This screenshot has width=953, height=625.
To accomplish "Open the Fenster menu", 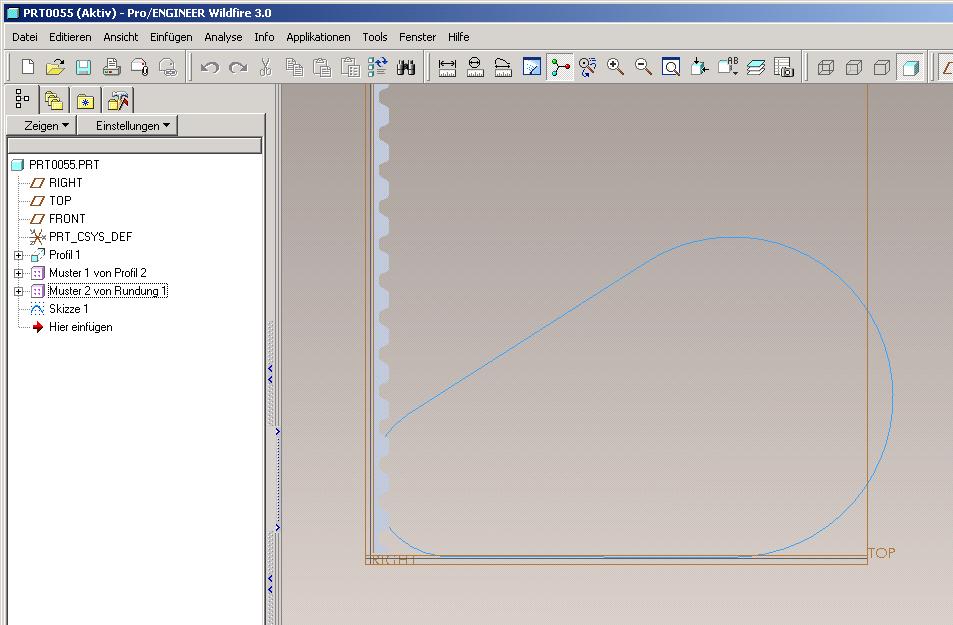I will 418,37.
